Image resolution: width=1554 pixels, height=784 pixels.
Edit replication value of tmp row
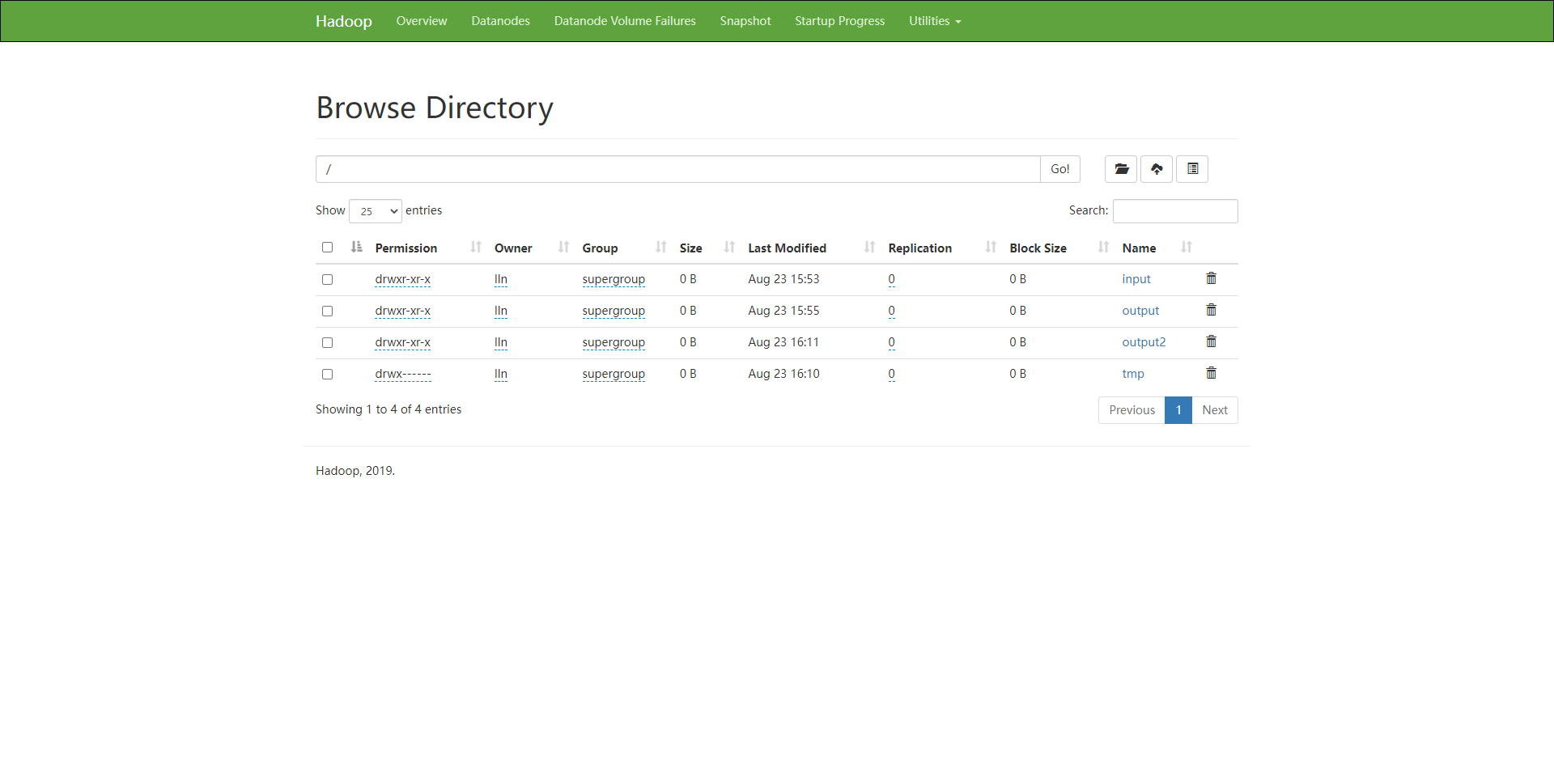point(891,374)
